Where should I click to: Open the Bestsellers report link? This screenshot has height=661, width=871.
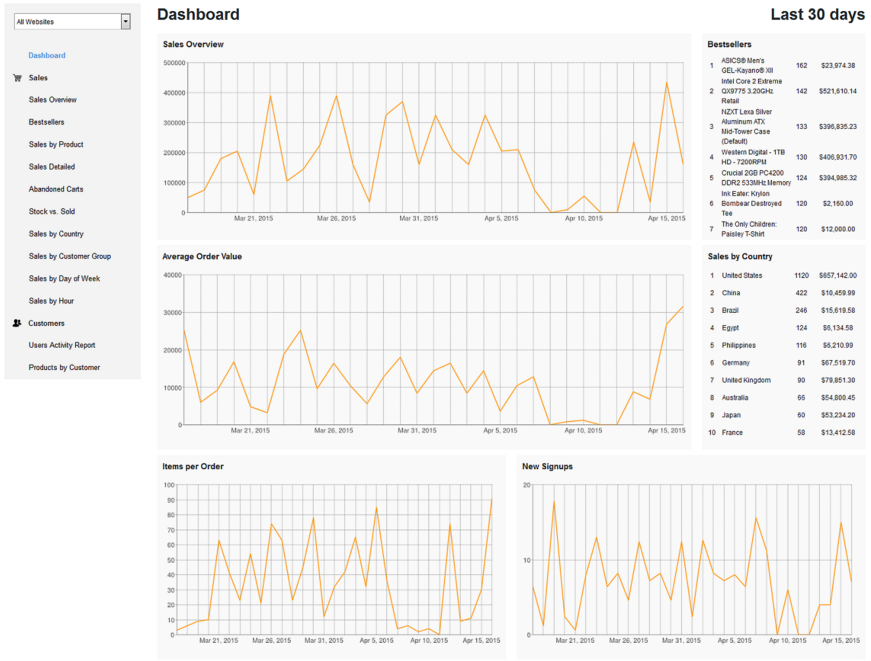[x=46, y=122]
